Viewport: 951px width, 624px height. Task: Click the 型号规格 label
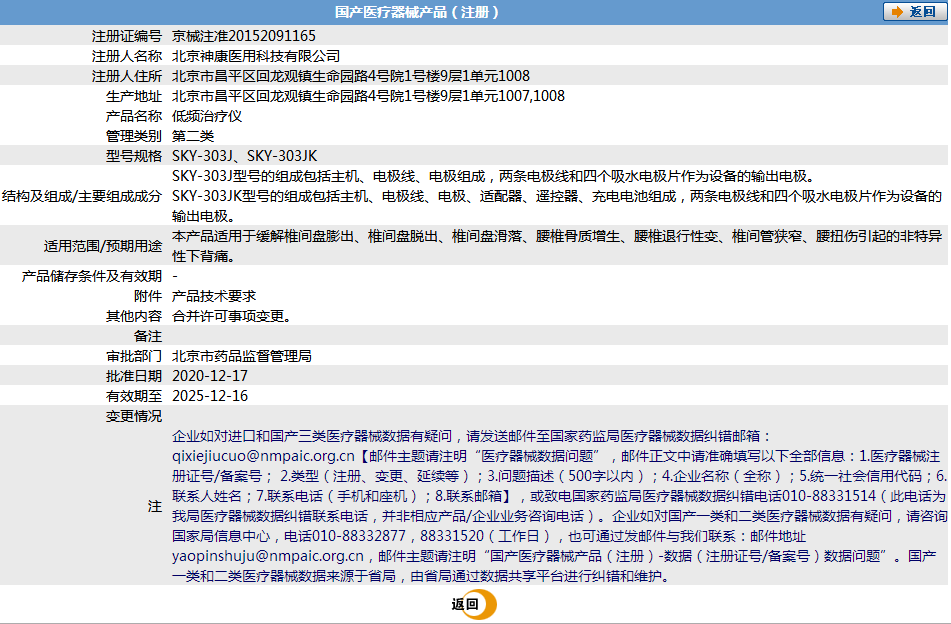134,156
